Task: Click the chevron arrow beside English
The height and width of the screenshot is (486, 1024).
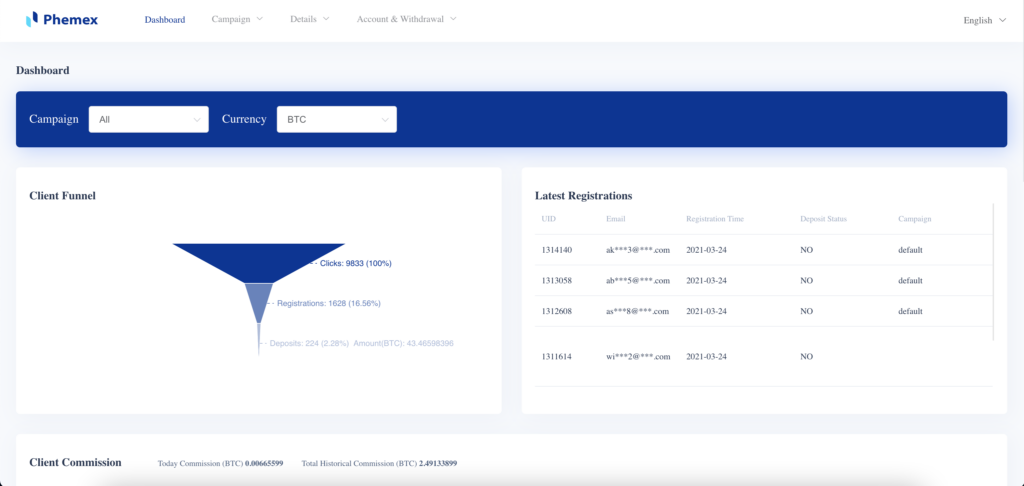Action: [1002, 20]
